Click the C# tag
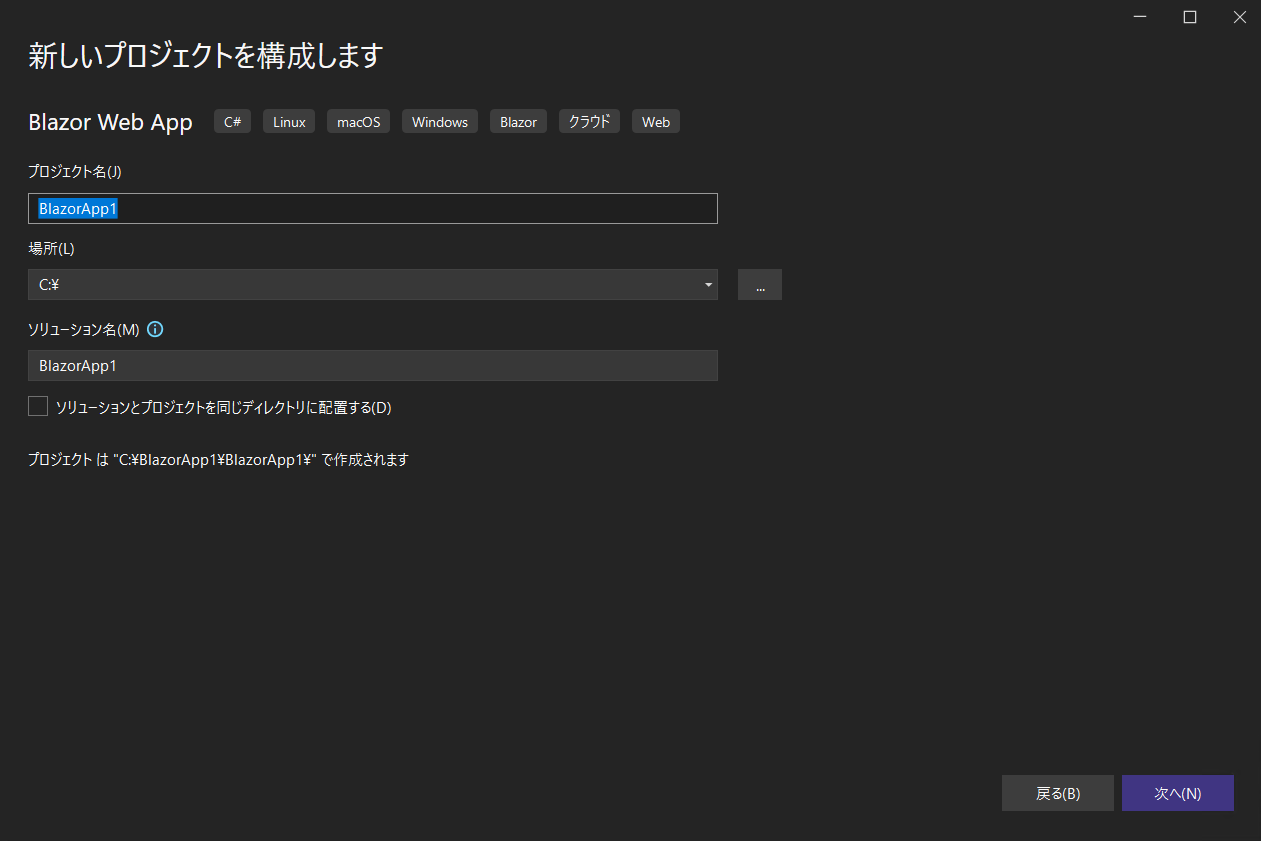 click(x=232, y=122)
